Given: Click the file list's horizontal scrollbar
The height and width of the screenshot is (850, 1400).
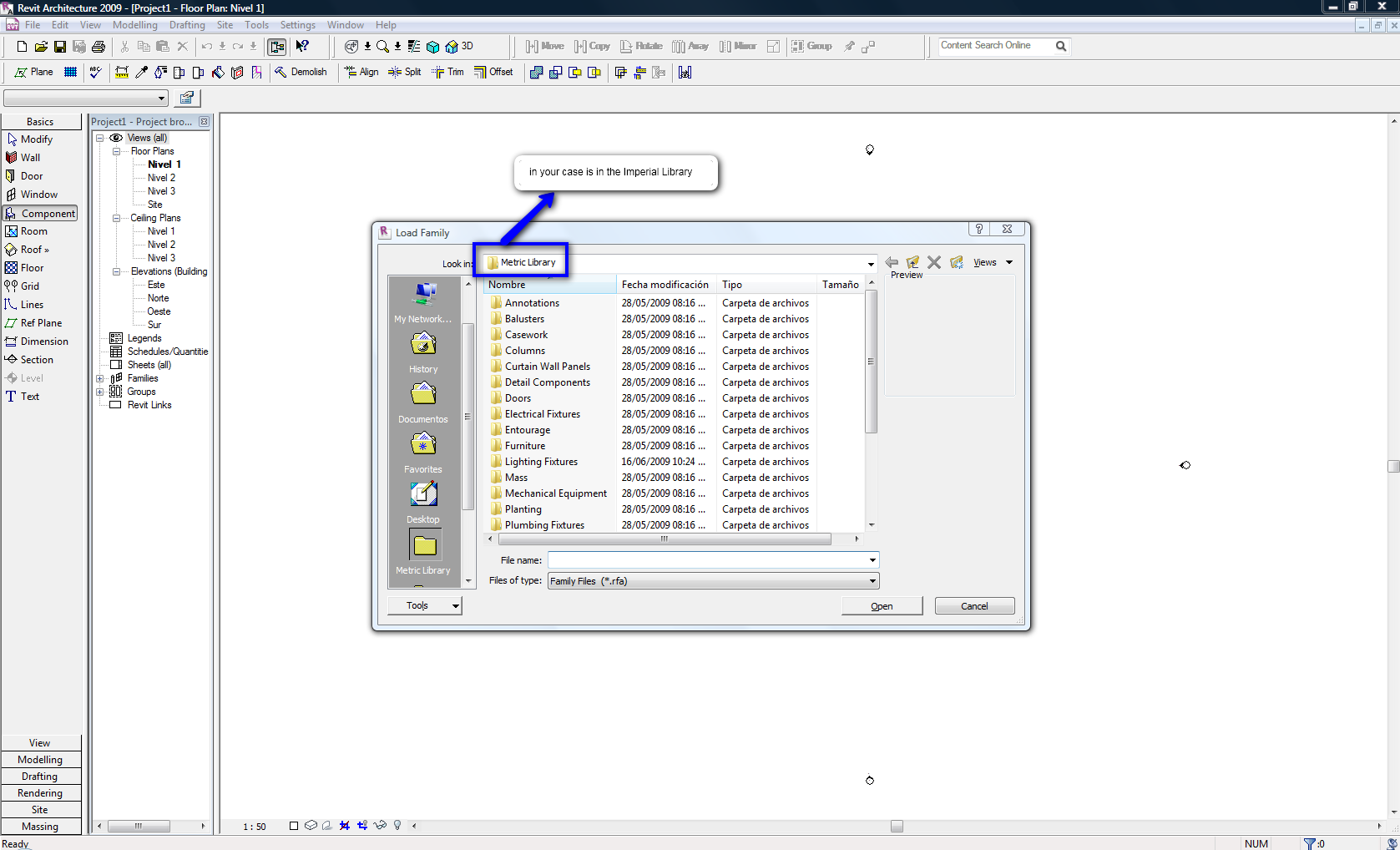Looking at the screenshot, I should (x=665, y=539).
